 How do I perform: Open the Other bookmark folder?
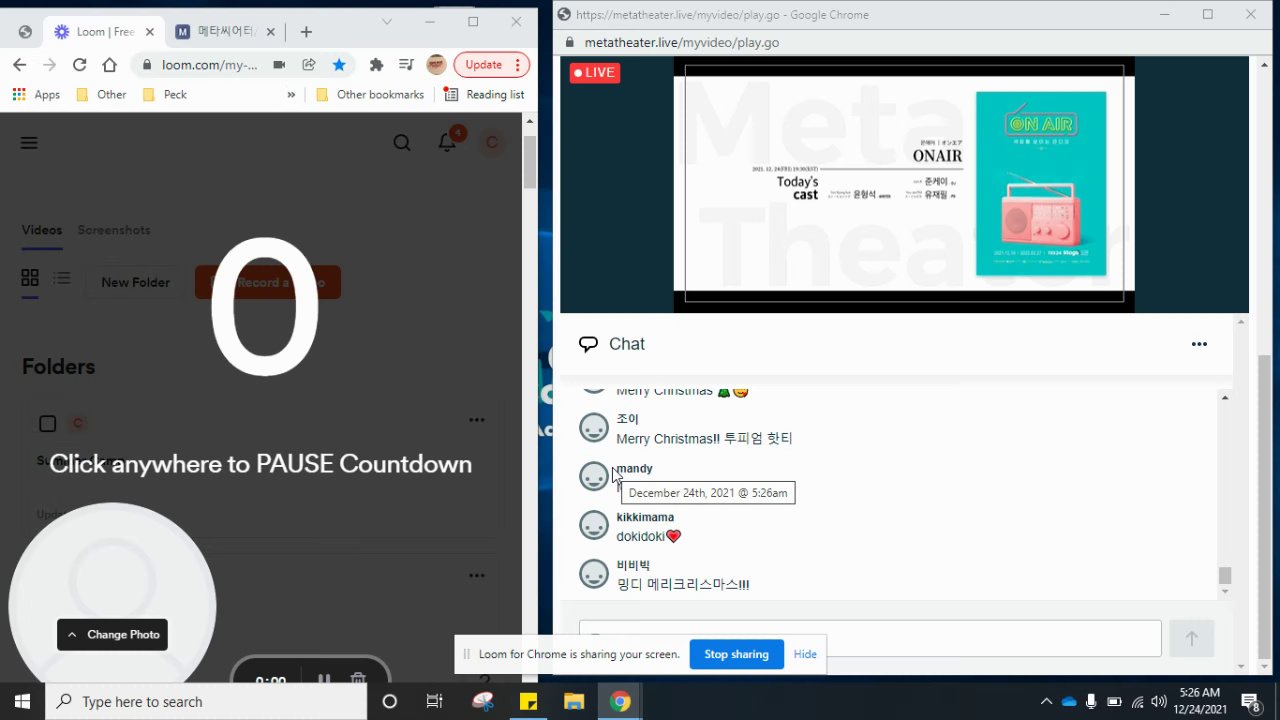101,94
